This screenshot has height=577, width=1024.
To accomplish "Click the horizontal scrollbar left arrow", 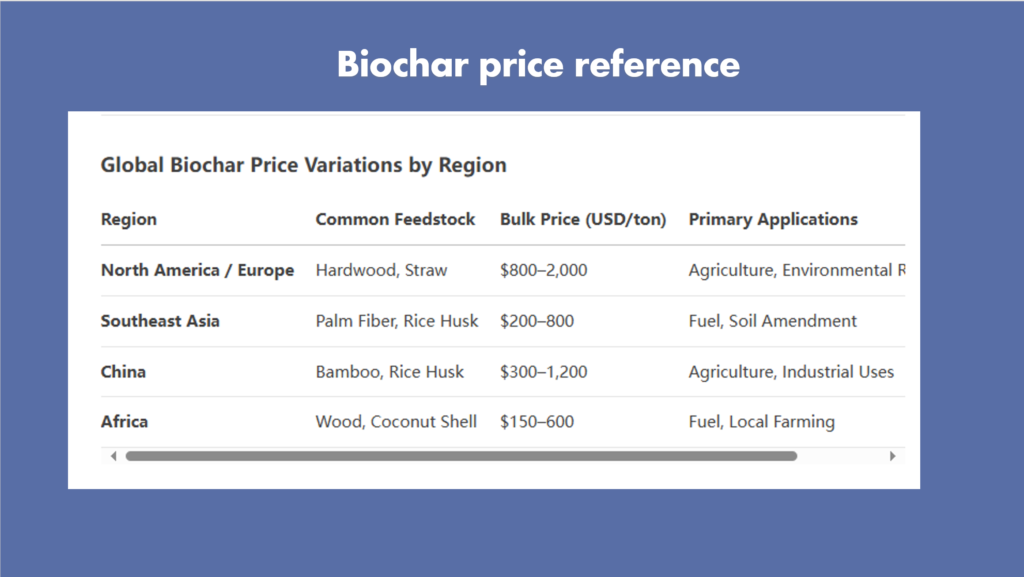I will [x=113, y=456].
